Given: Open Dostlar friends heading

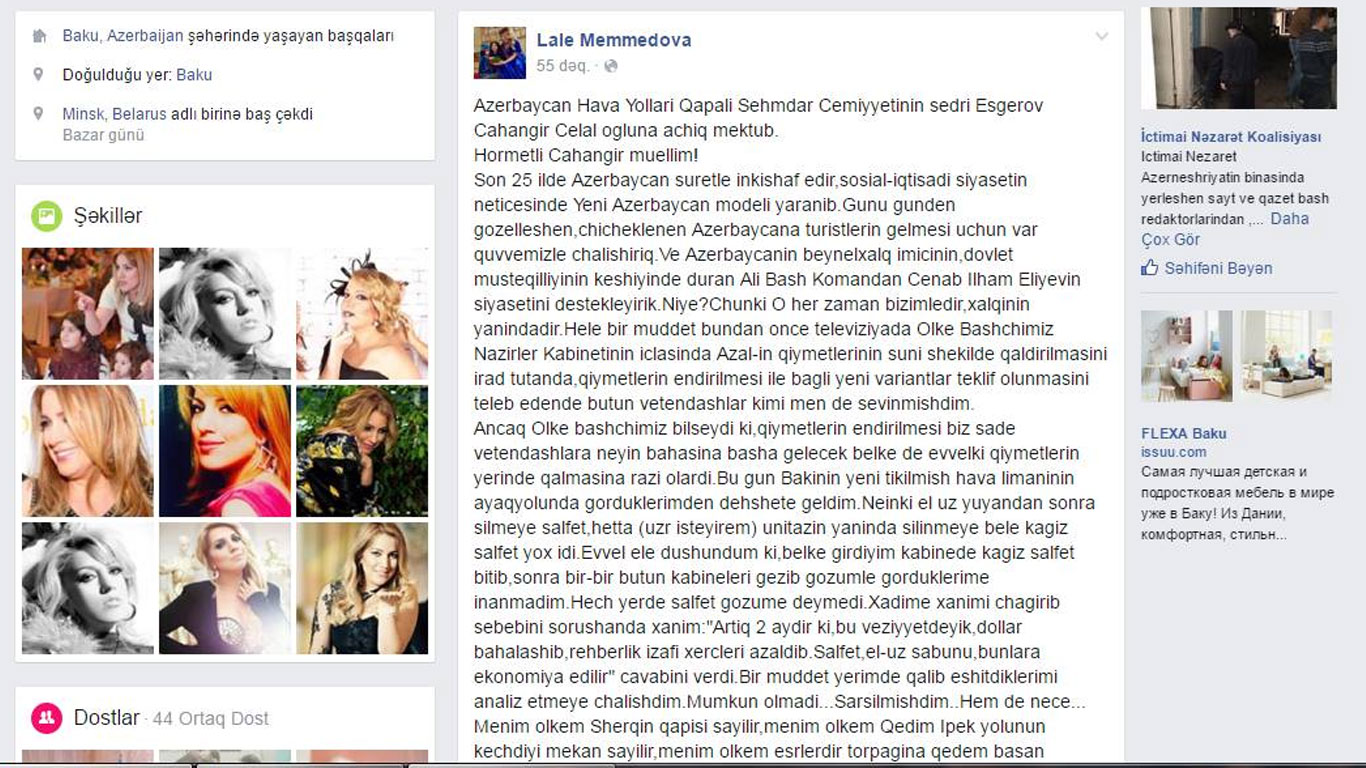Looking at the screenshot, I should (107, 718).
